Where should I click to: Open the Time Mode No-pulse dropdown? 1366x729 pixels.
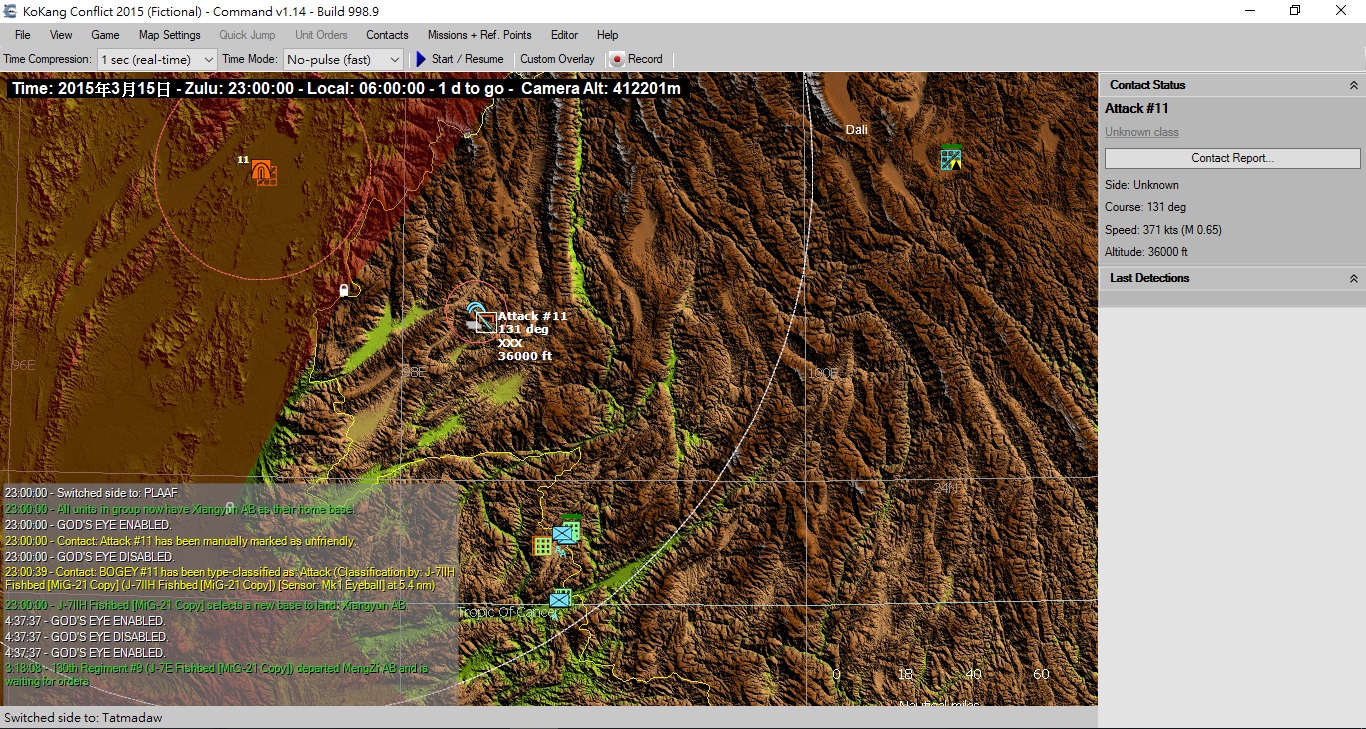click(343, 59)
